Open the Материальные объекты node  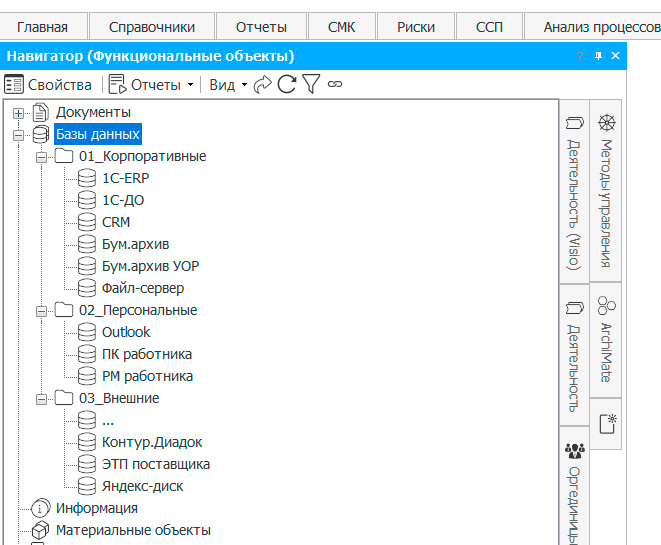133,530
